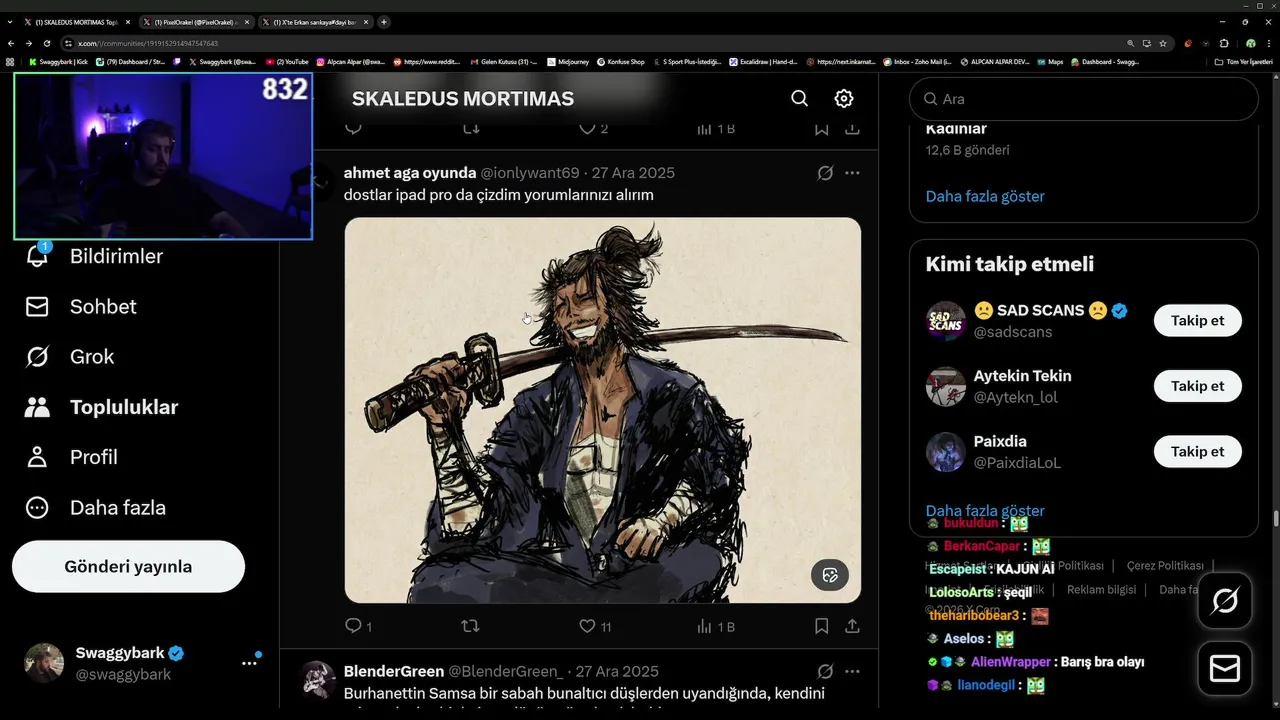Repost the ahmet aga oyunda post
1280x720 pixels.
(x=470, y=626)
